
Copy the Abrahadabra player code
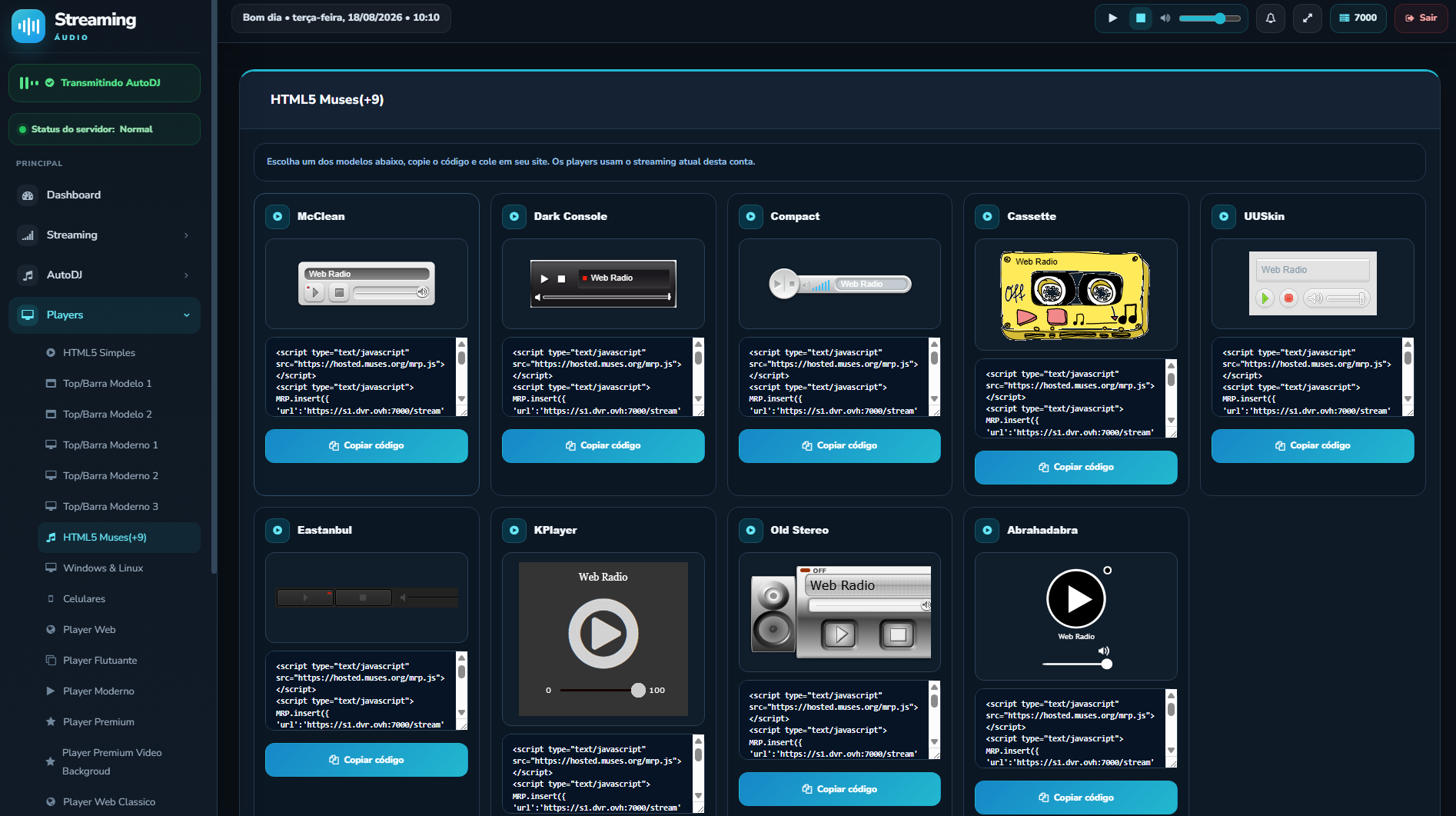click(1076, 798)
